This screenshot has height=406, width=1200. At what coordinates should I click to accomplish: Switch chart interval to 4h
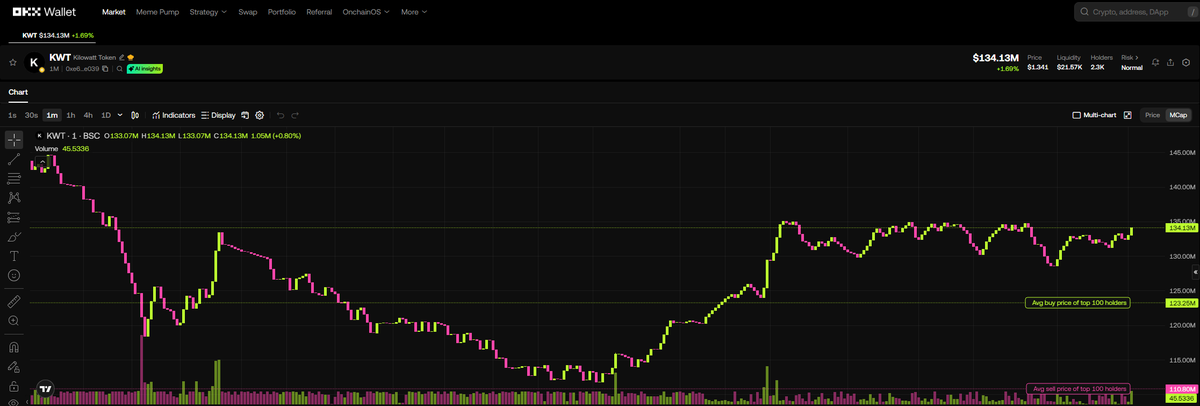coord(88,115)
